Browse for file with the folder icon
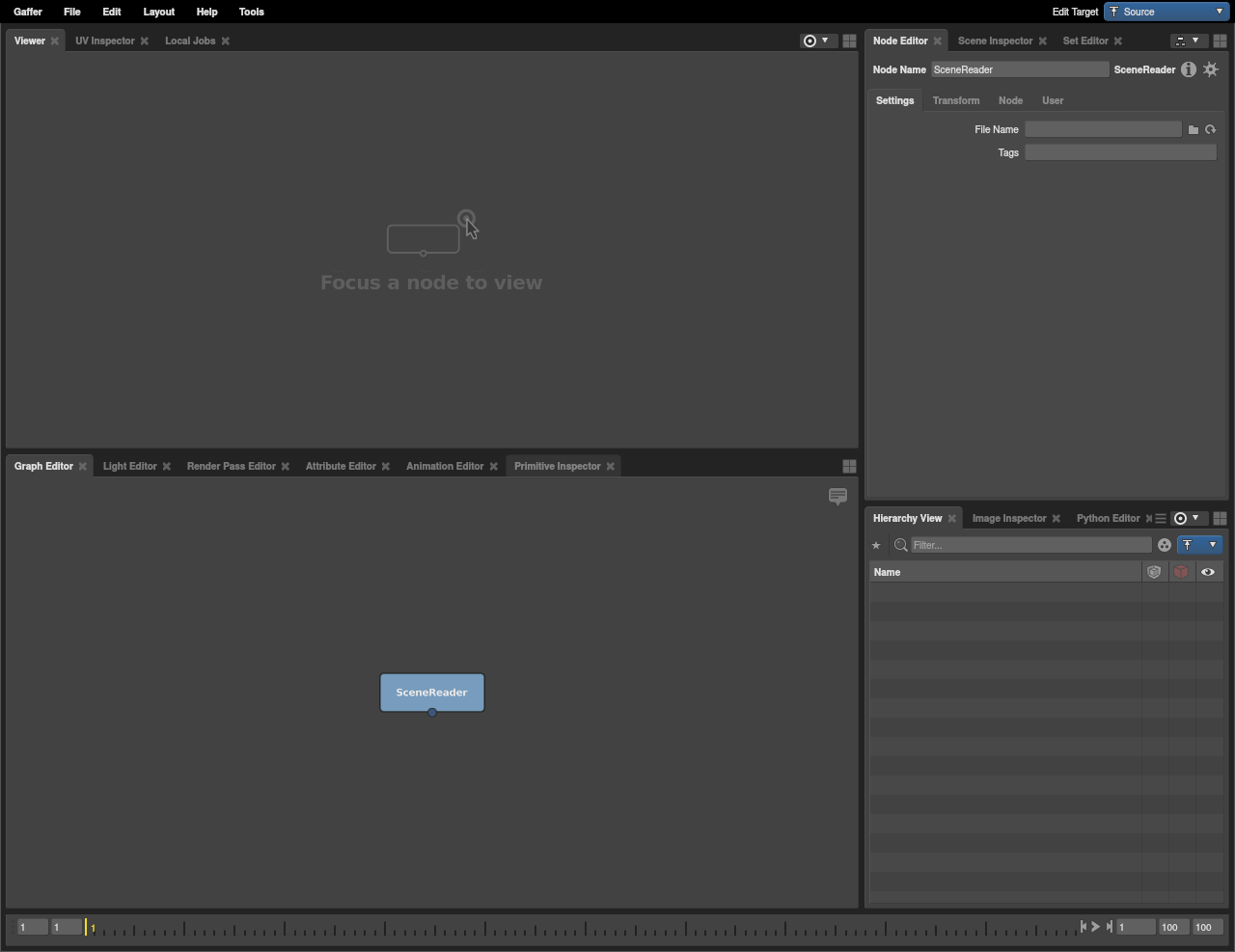This screenshot has width=1235, height=952. point(1194,129)
